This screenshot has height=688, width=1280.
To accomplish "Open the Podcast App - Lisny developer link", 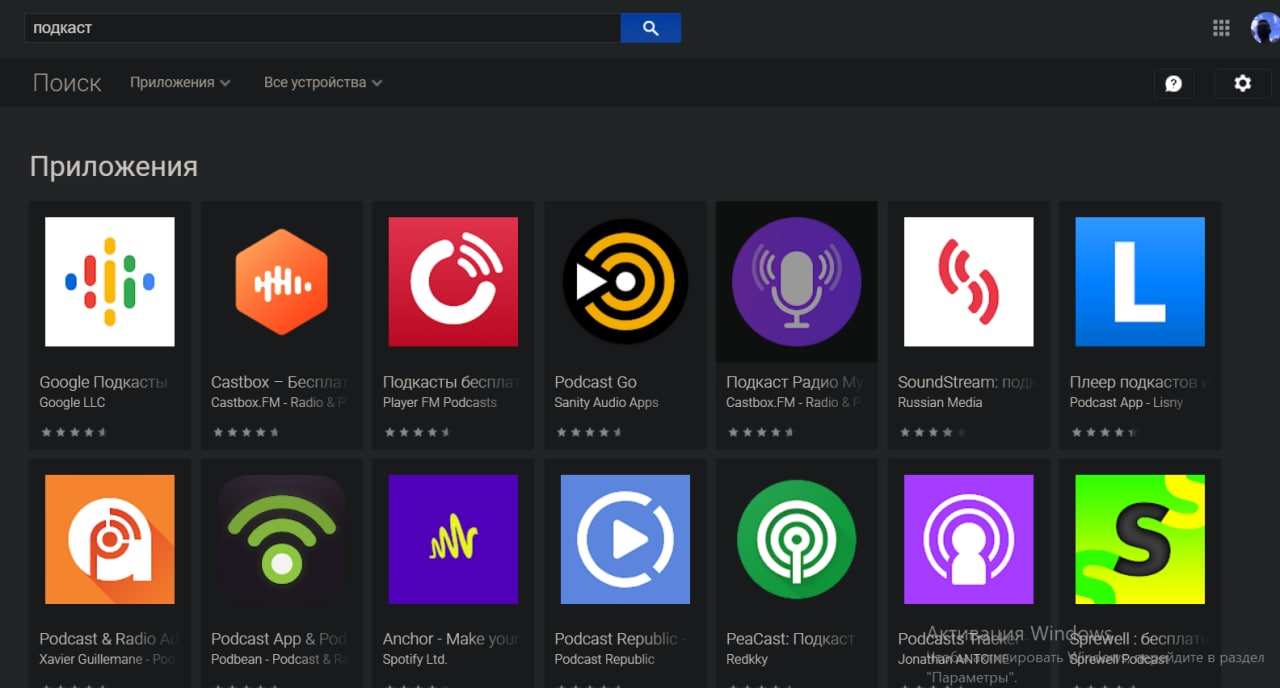I will click(1126, 402).
